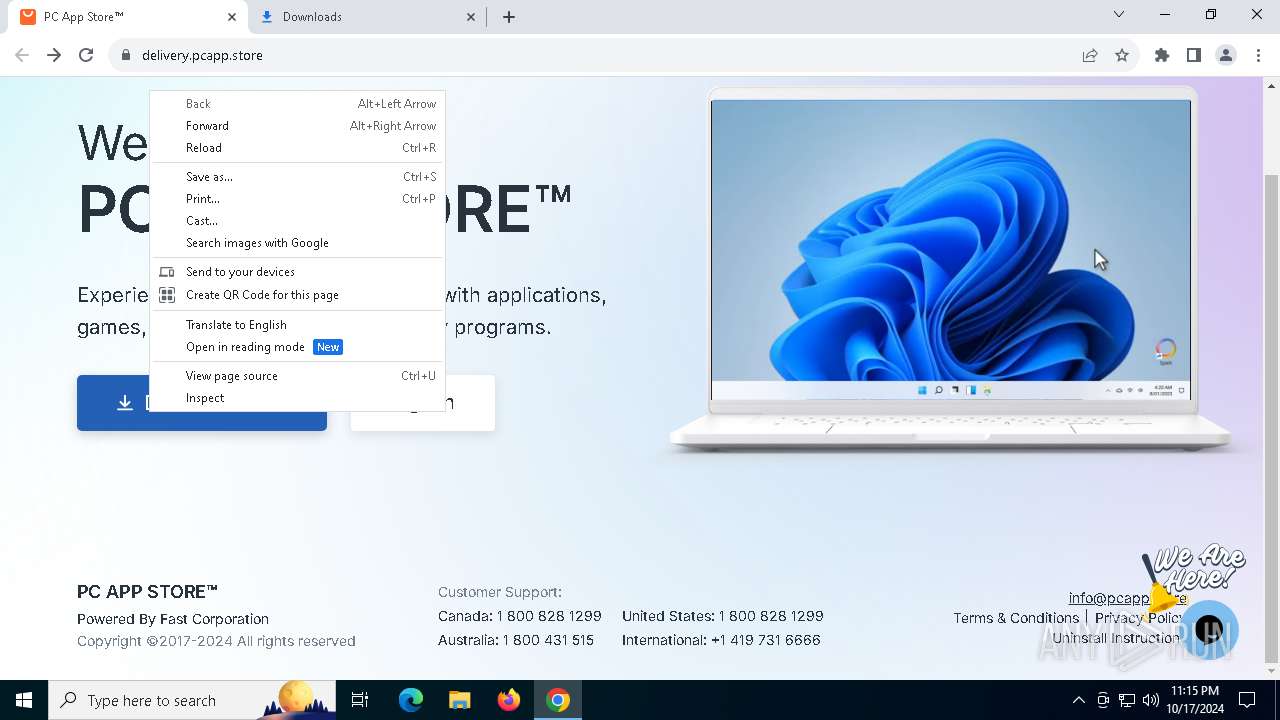Close the Downloads tab
The height and width of the screenshot is (720, 1280).
(x=472, y=17)
